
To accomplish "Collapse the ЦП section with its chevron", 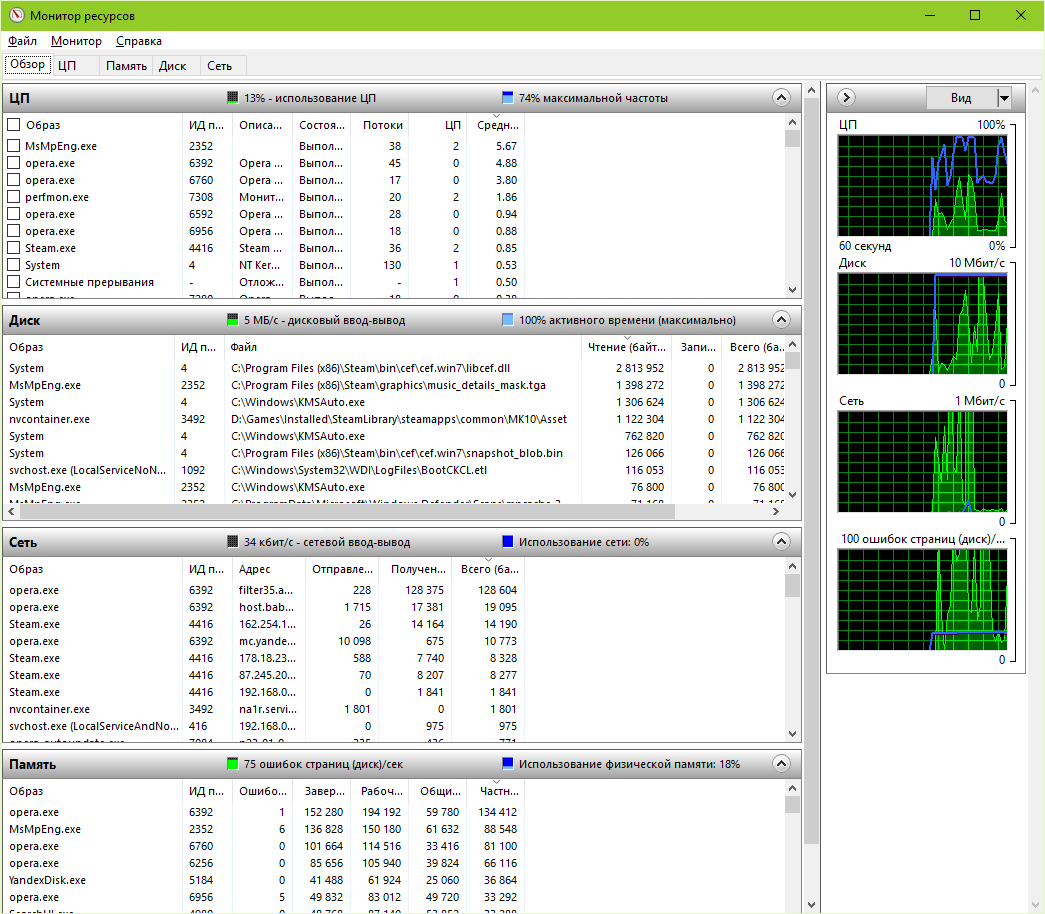I will pyautogui.click(x=781, y=98).
